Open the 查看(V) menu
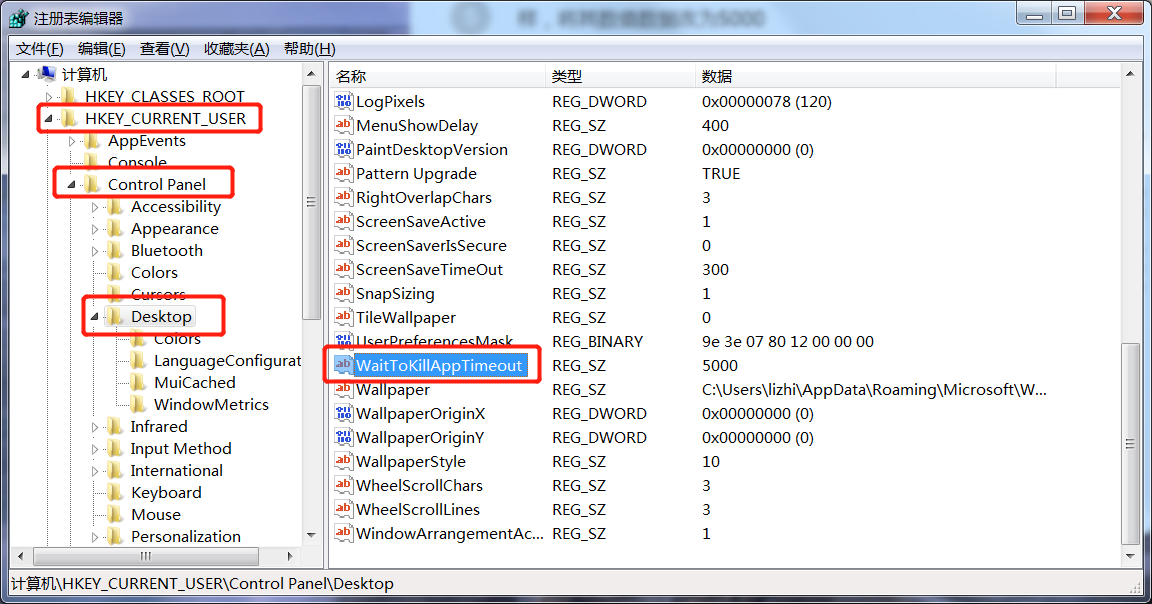The image size is (1152, 604). (x=165, y=49)
